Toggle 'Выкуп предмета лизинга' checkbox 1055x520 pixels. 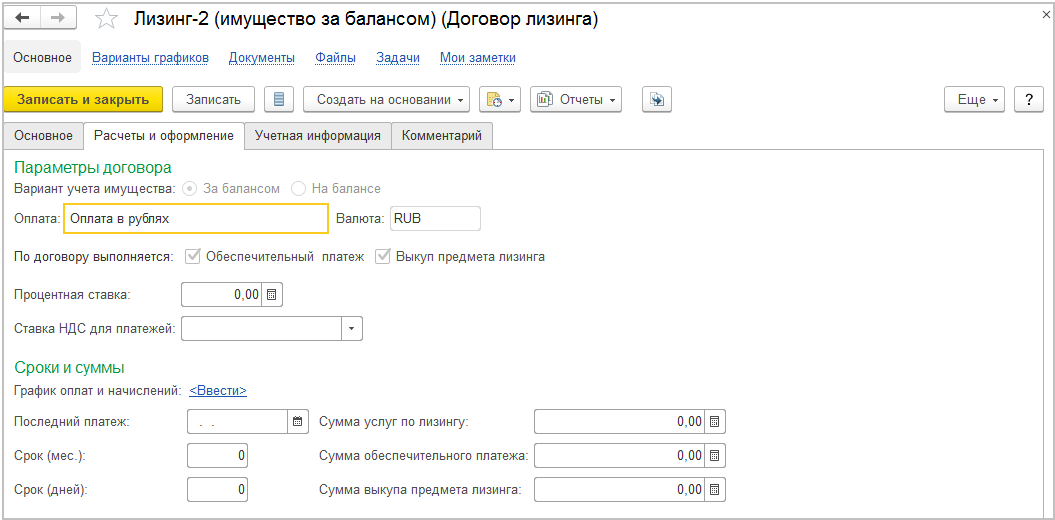point(383,256)
